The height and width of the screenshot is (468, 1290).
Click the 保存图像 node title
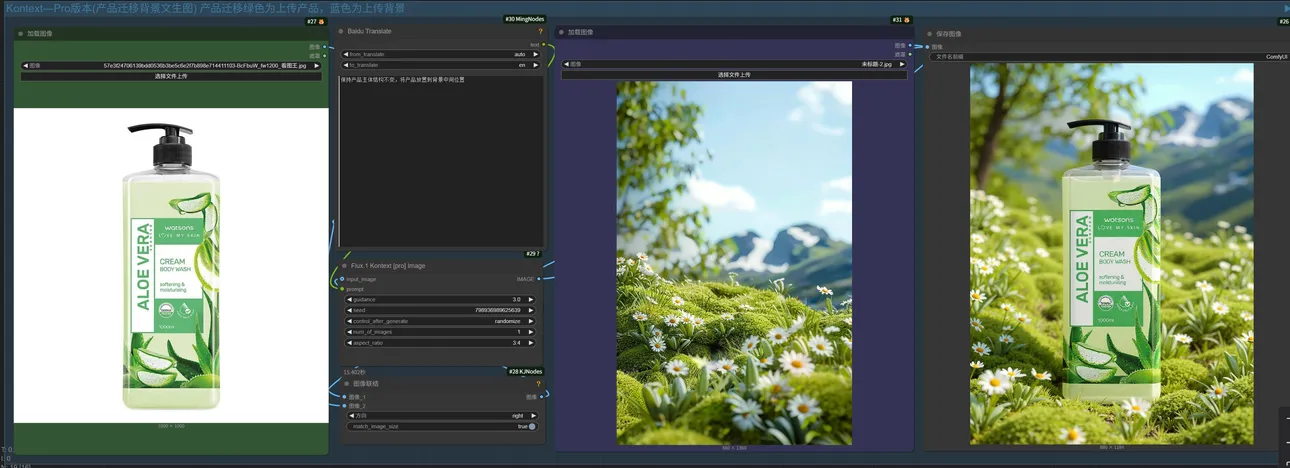(949, 33)
